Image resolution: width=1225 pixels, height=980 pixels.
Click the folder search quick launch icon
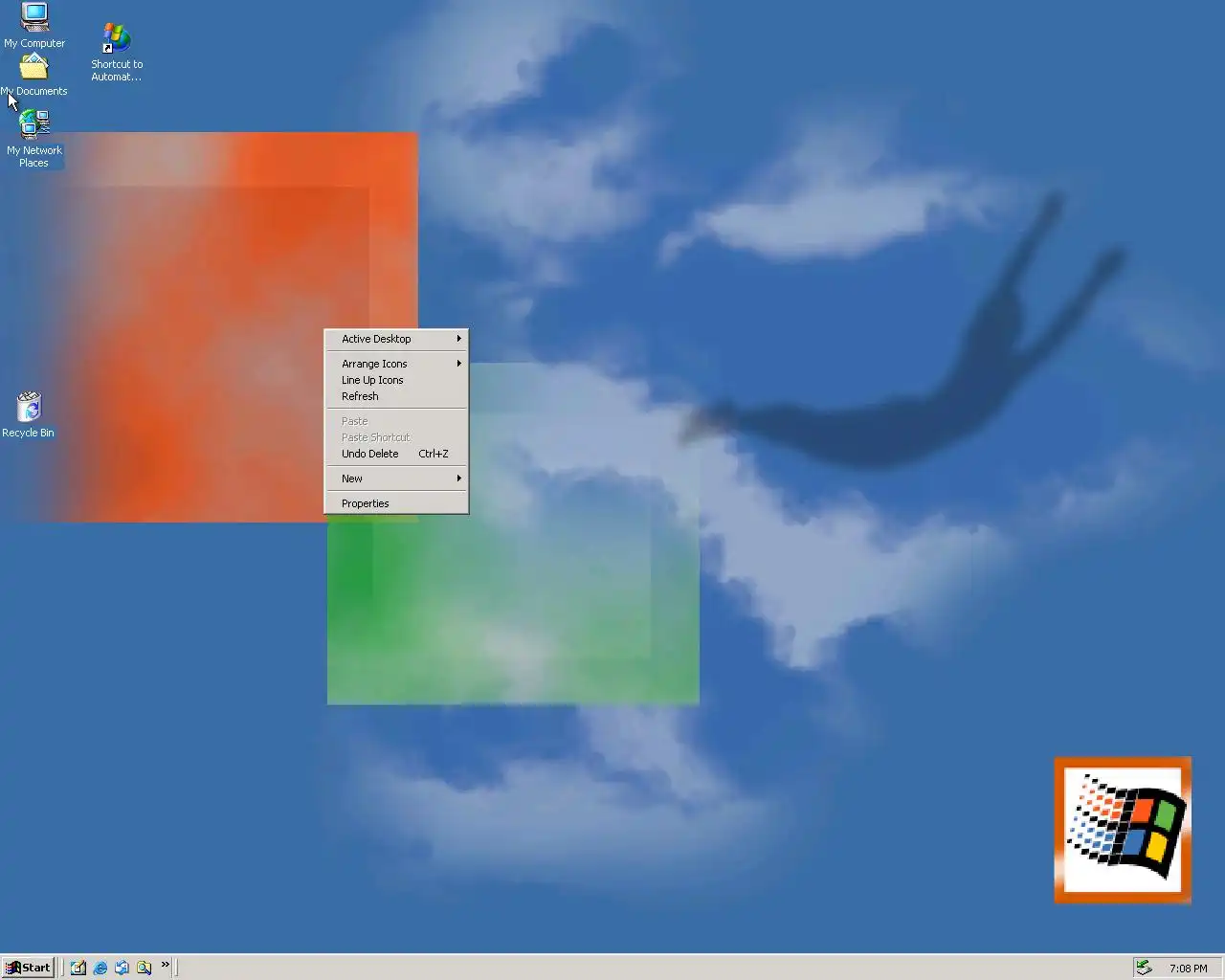pyautogui.click(x=144, y=968)
